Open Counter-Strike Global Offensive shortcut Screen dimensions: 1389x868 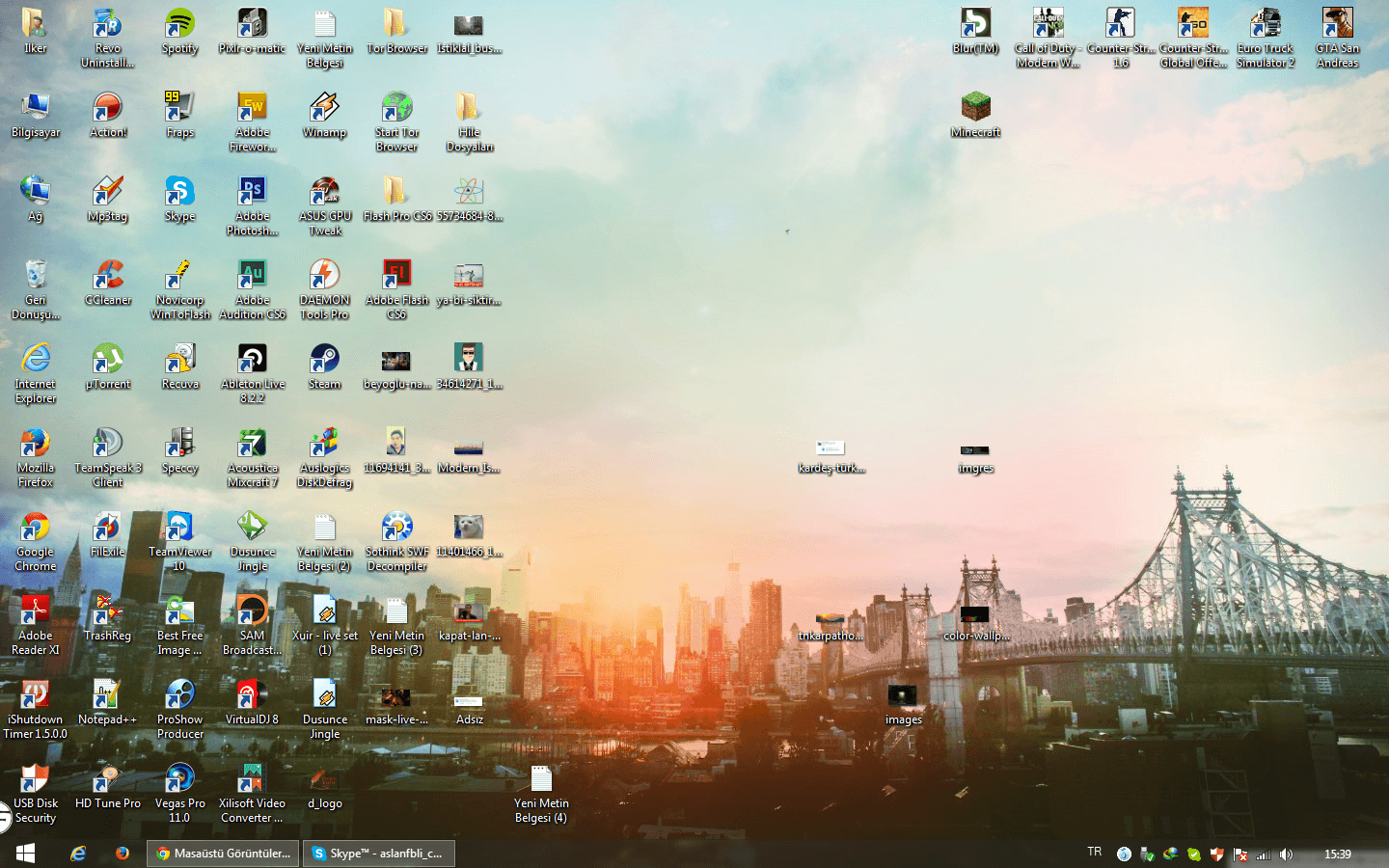(x=1193, y=39)
